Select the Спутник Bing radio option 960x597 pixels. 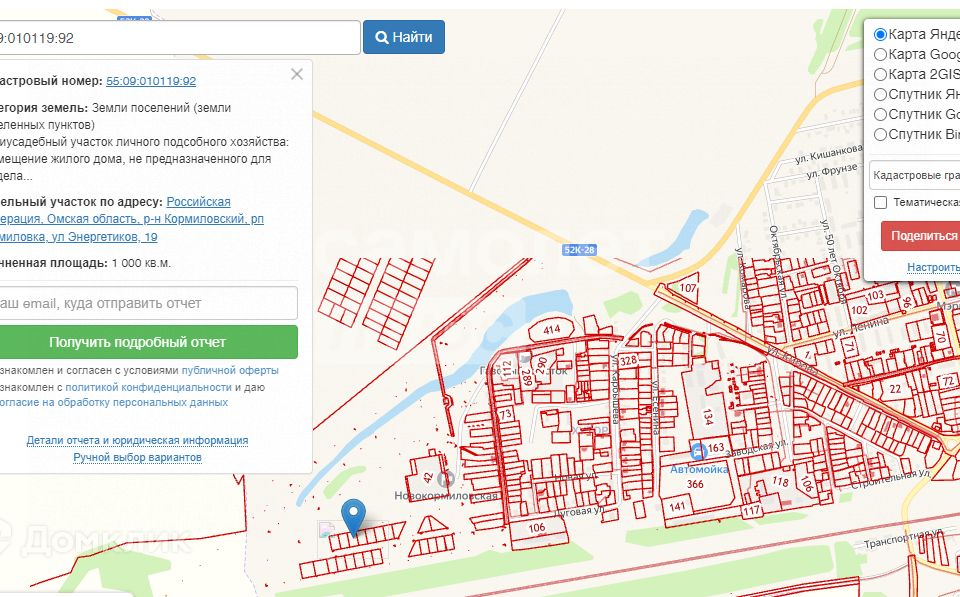[881, 134]
